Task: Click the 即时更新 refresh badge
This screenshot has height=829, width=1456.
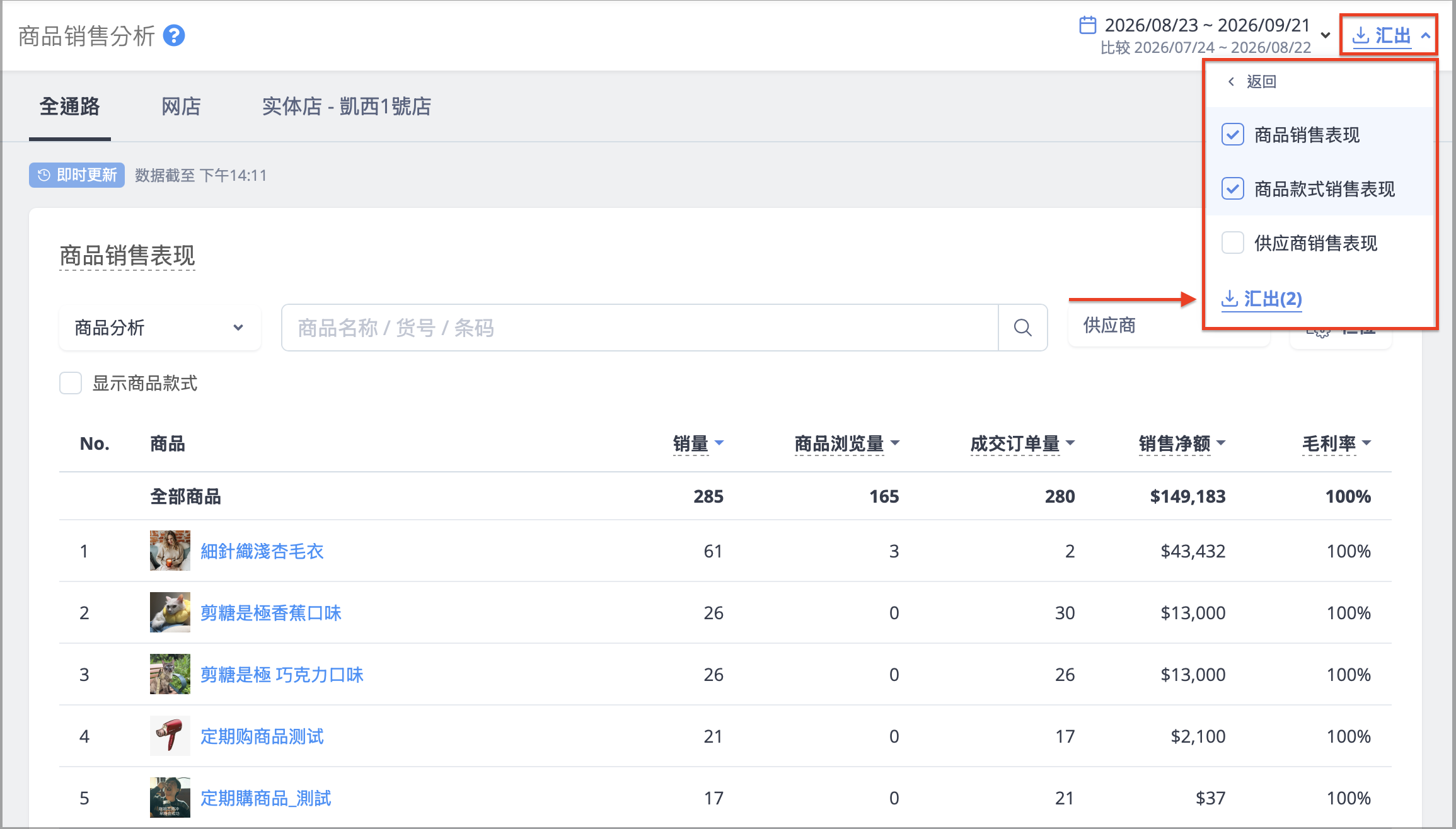Action: point(77,175)
